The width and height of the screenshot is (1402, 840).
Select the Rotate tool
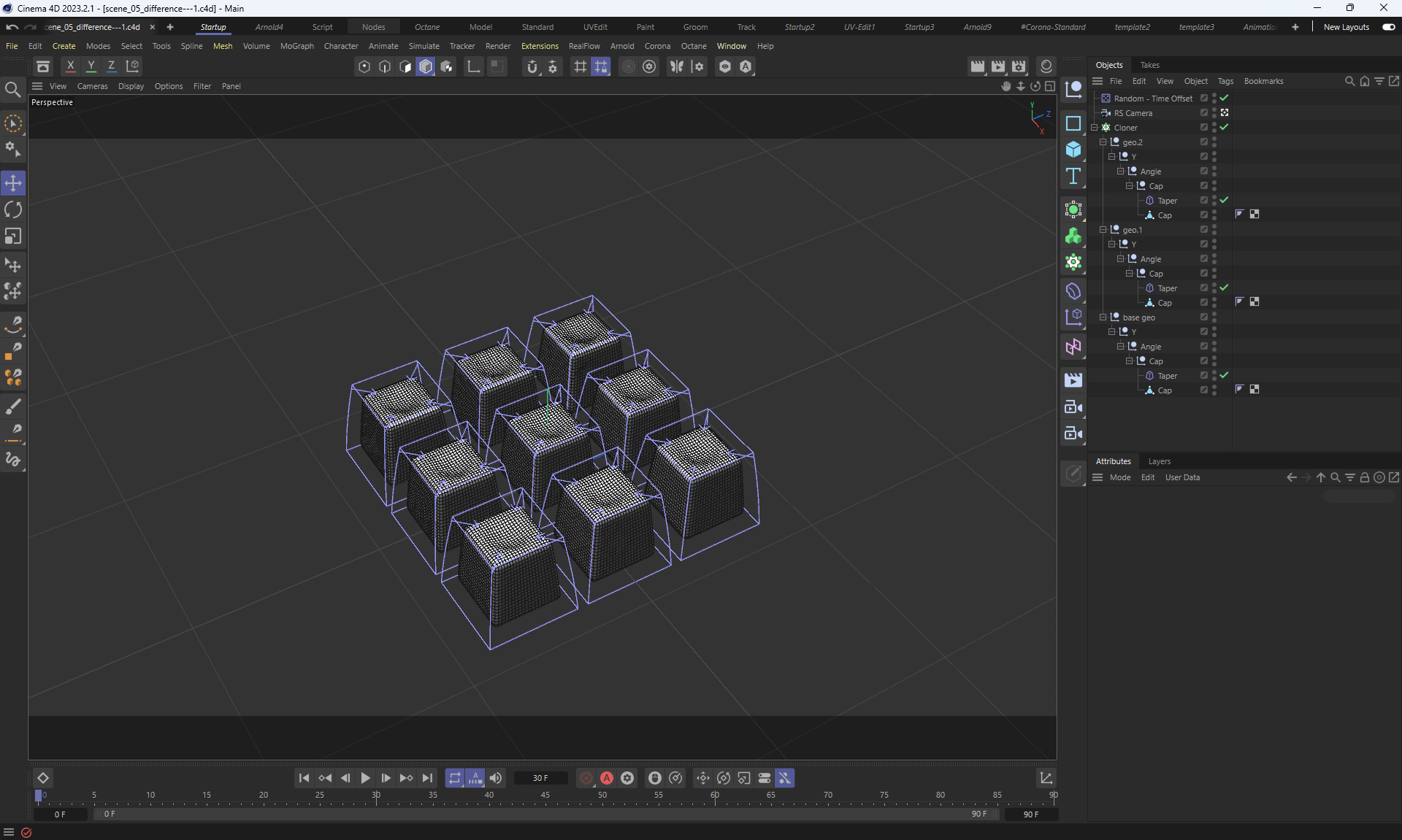[13, 210]
